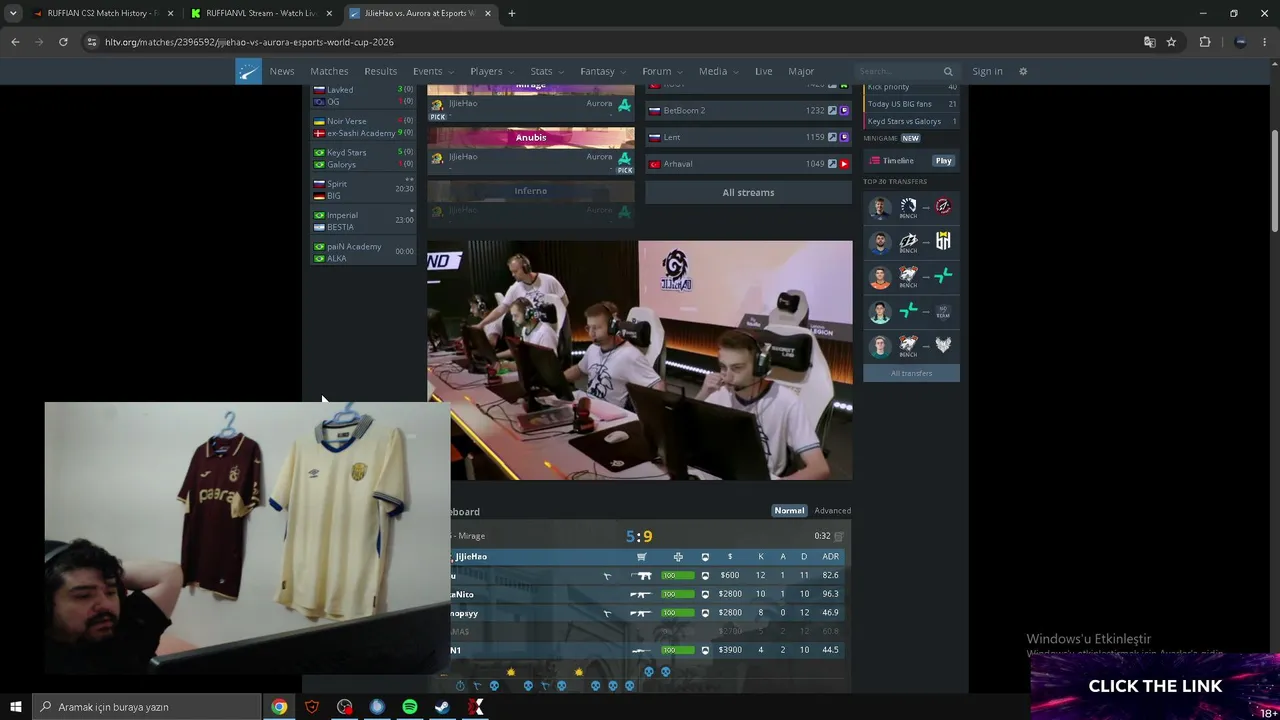Viewport: 1280px width, 720px height.
Task: Open external link icon for Arhaval stream
Action: click(x=832, y=164)
